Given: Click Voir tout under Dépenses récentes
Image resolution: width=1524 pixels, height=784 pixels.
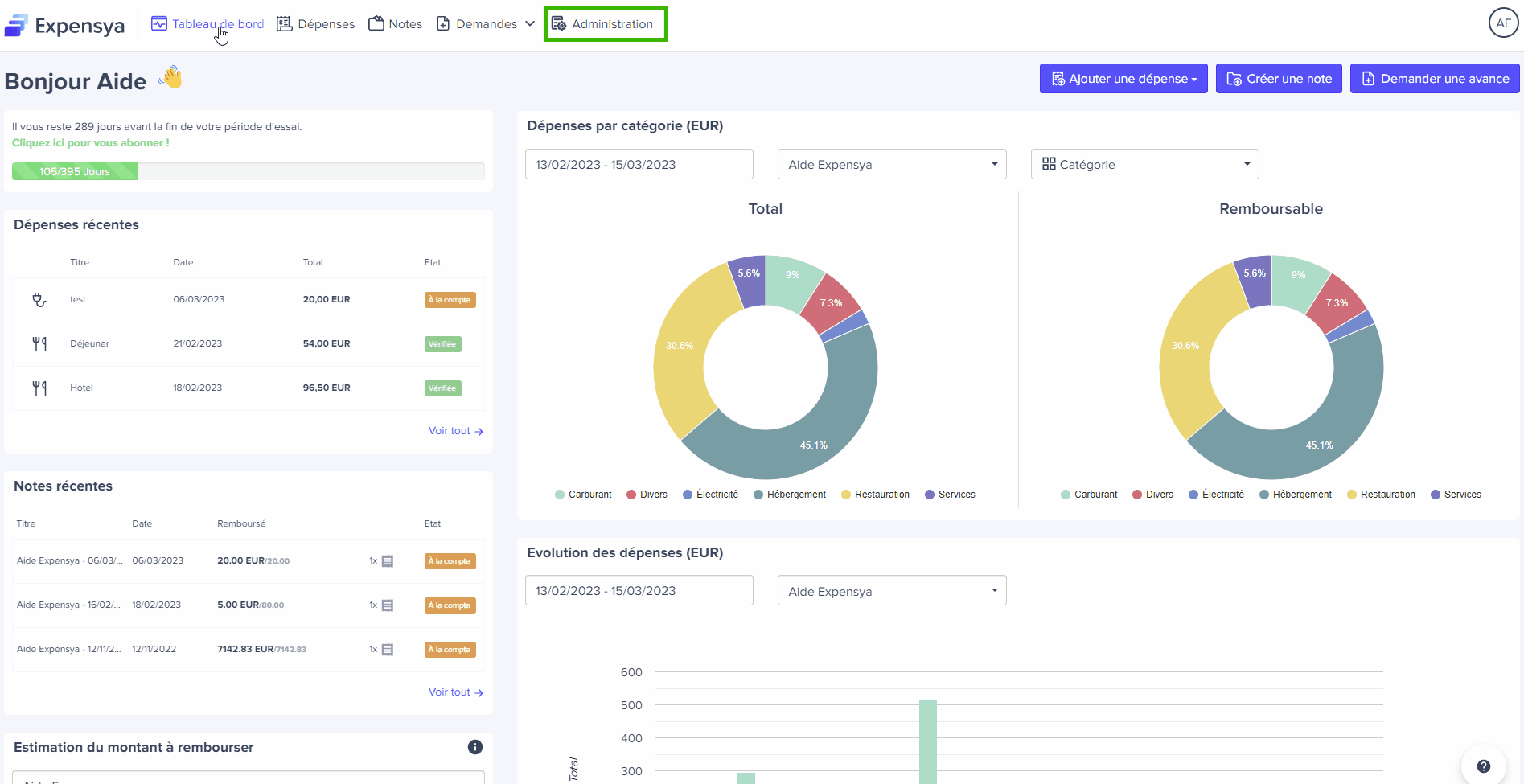Looking at the screenshot, I should (x=456, y=431).
